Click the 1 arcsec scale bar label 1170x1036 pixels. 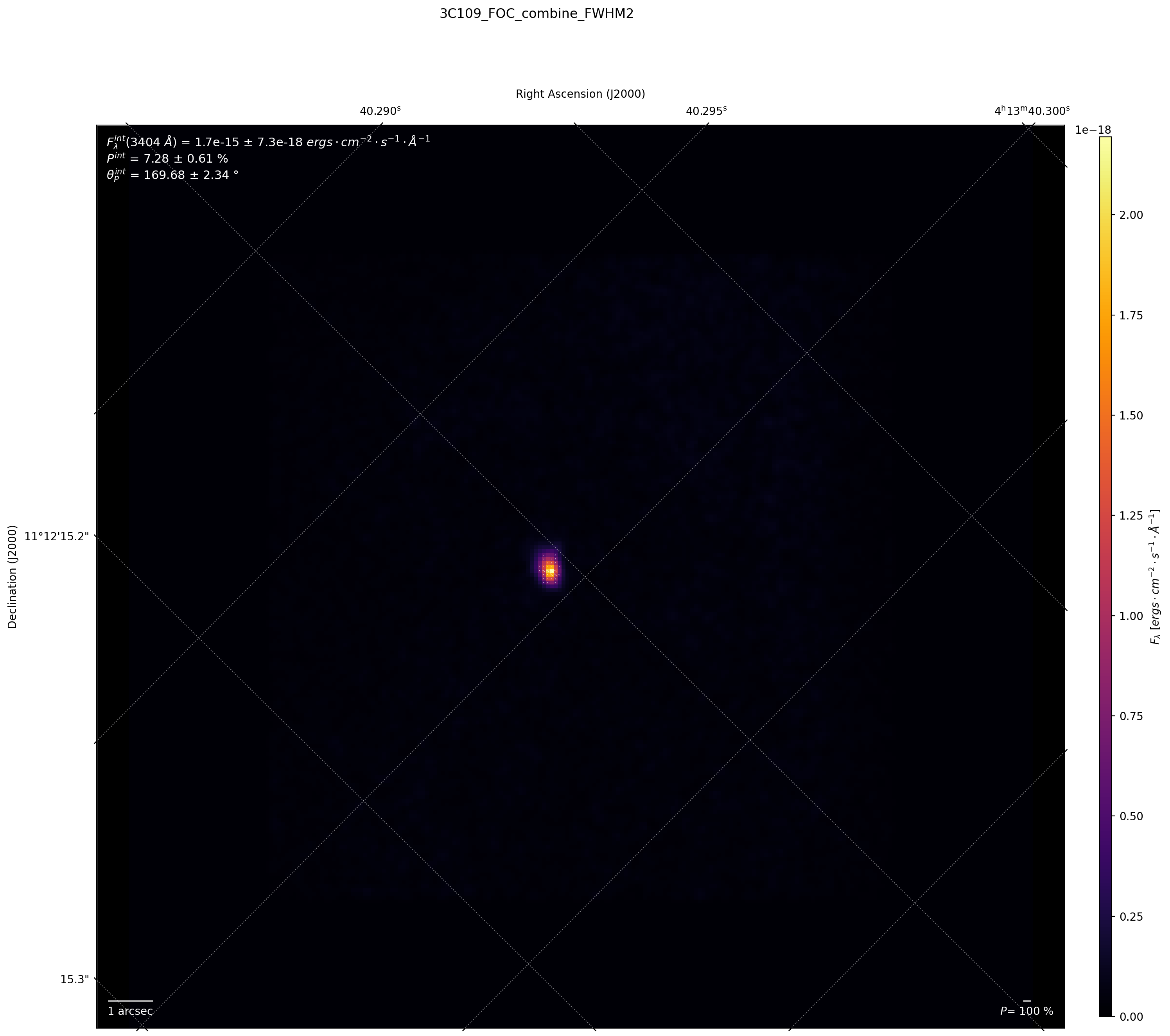coord(130,1011)
